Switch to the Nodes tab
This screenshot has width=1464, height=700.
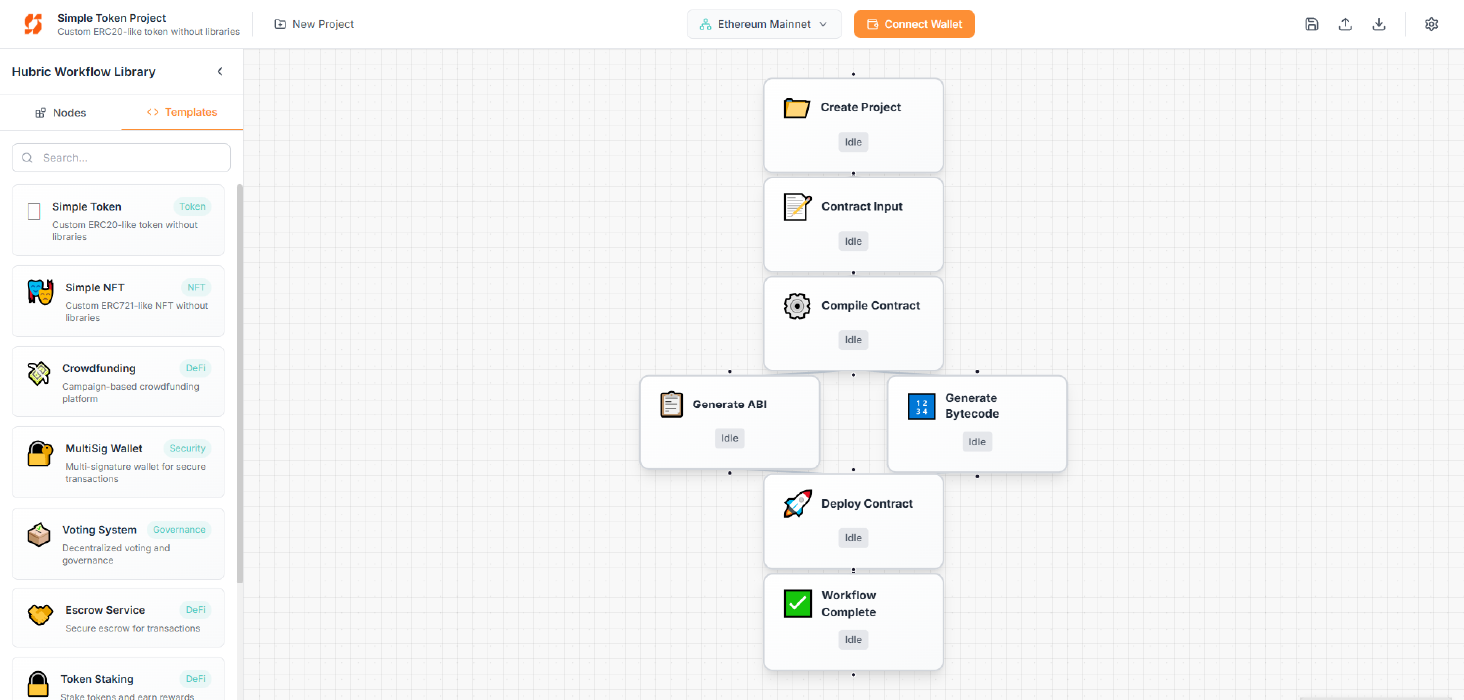(61, 113)
